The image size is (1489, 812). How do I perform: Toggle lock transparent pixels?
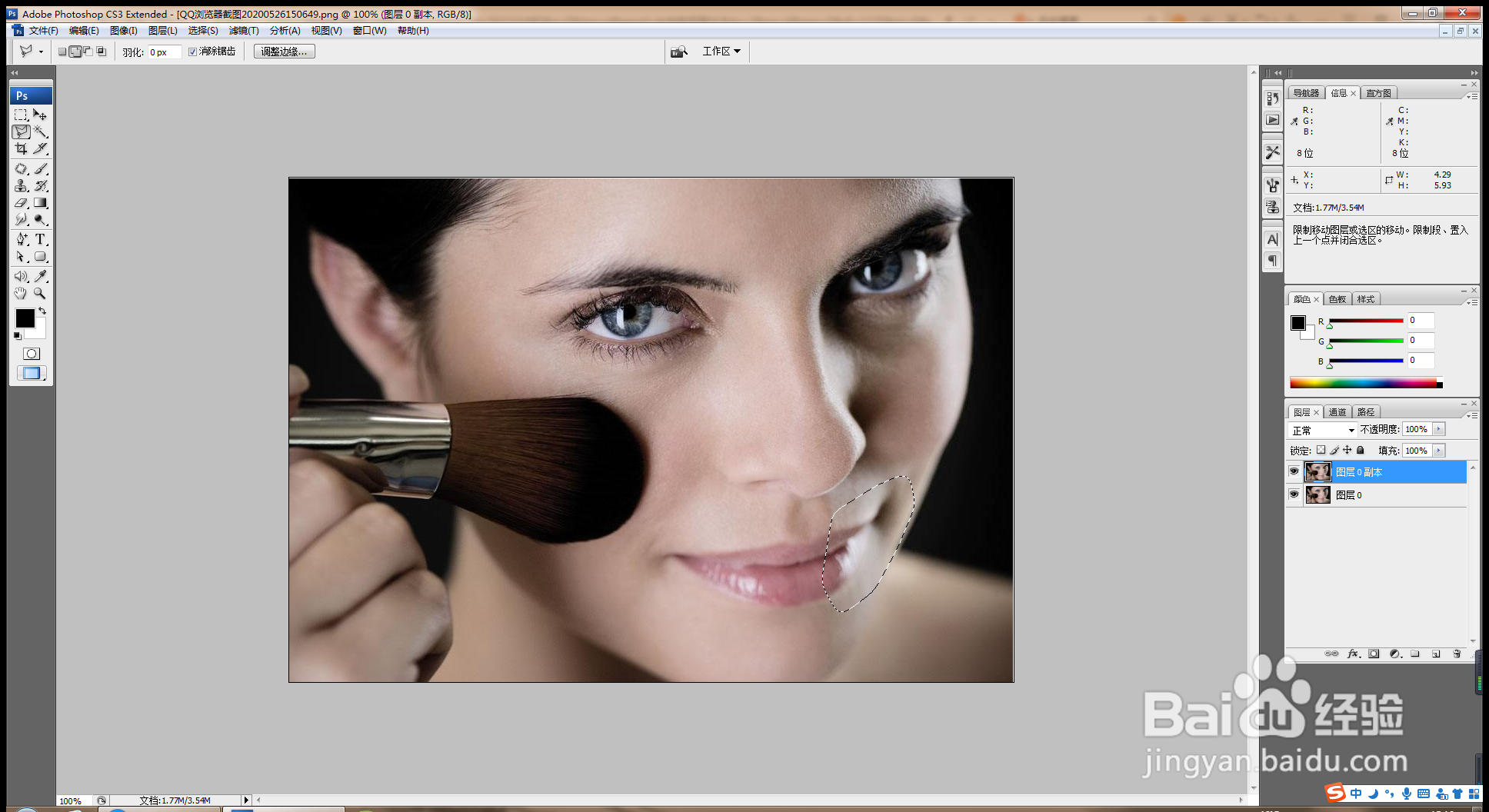(x=1321, y=450)
